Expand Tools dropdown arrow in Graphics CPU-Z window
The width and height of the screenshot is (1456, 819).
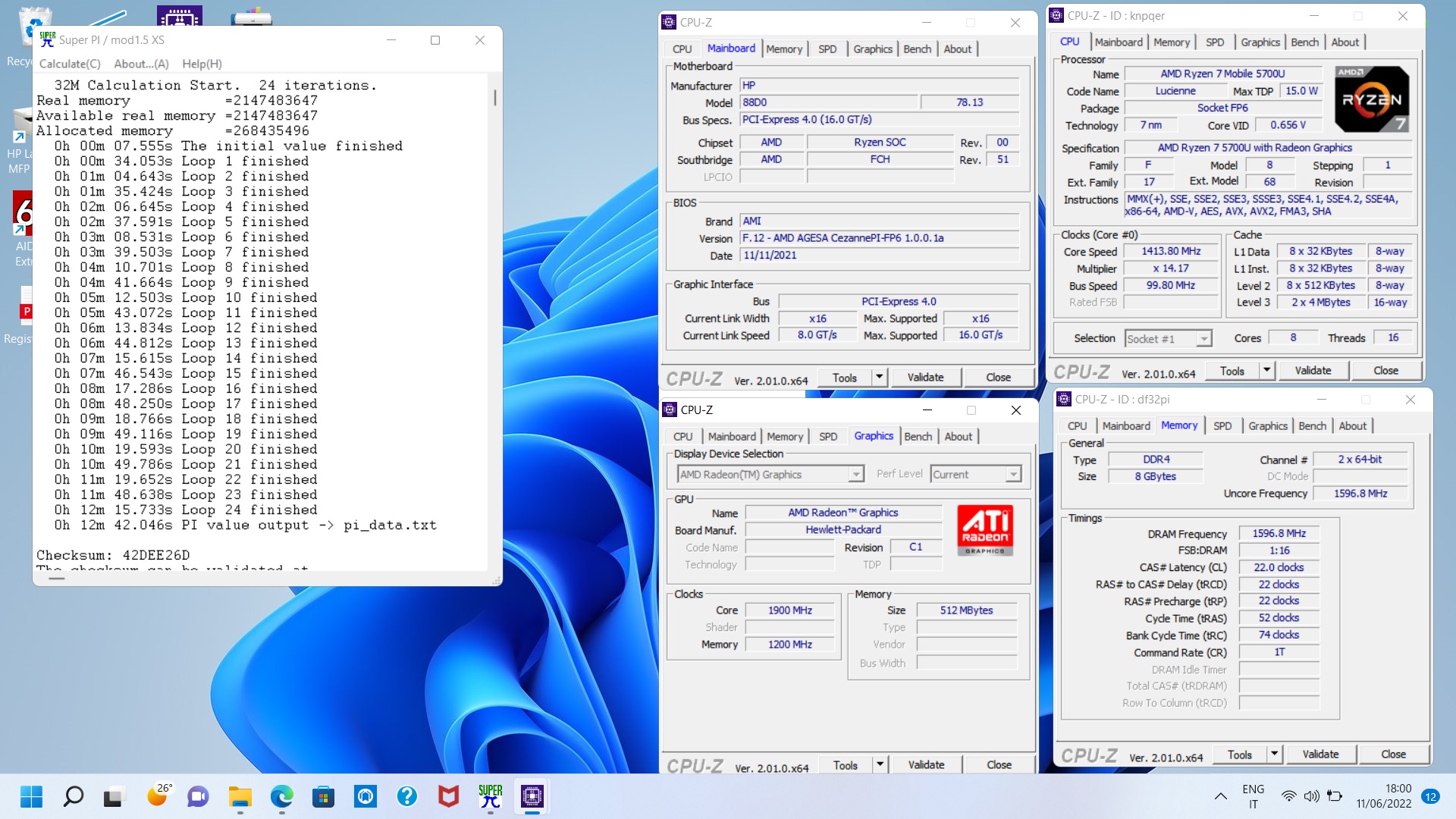click(880, 765)
